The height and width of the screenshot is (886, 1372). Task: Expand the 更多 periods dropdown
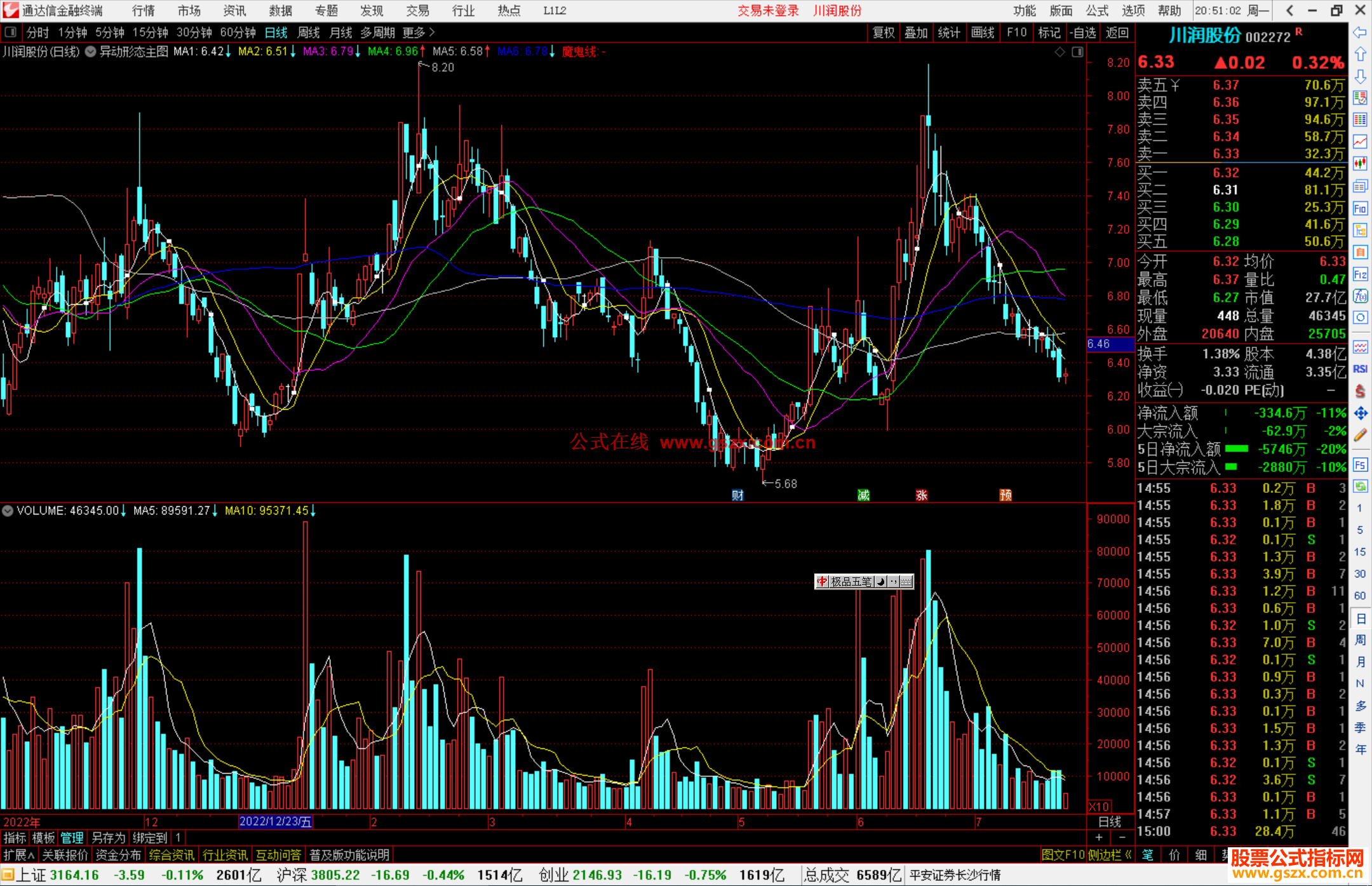(419, 32)
